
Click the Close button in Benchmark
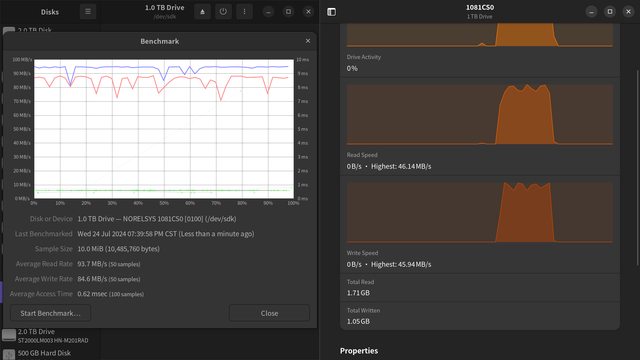pos(269,313)
